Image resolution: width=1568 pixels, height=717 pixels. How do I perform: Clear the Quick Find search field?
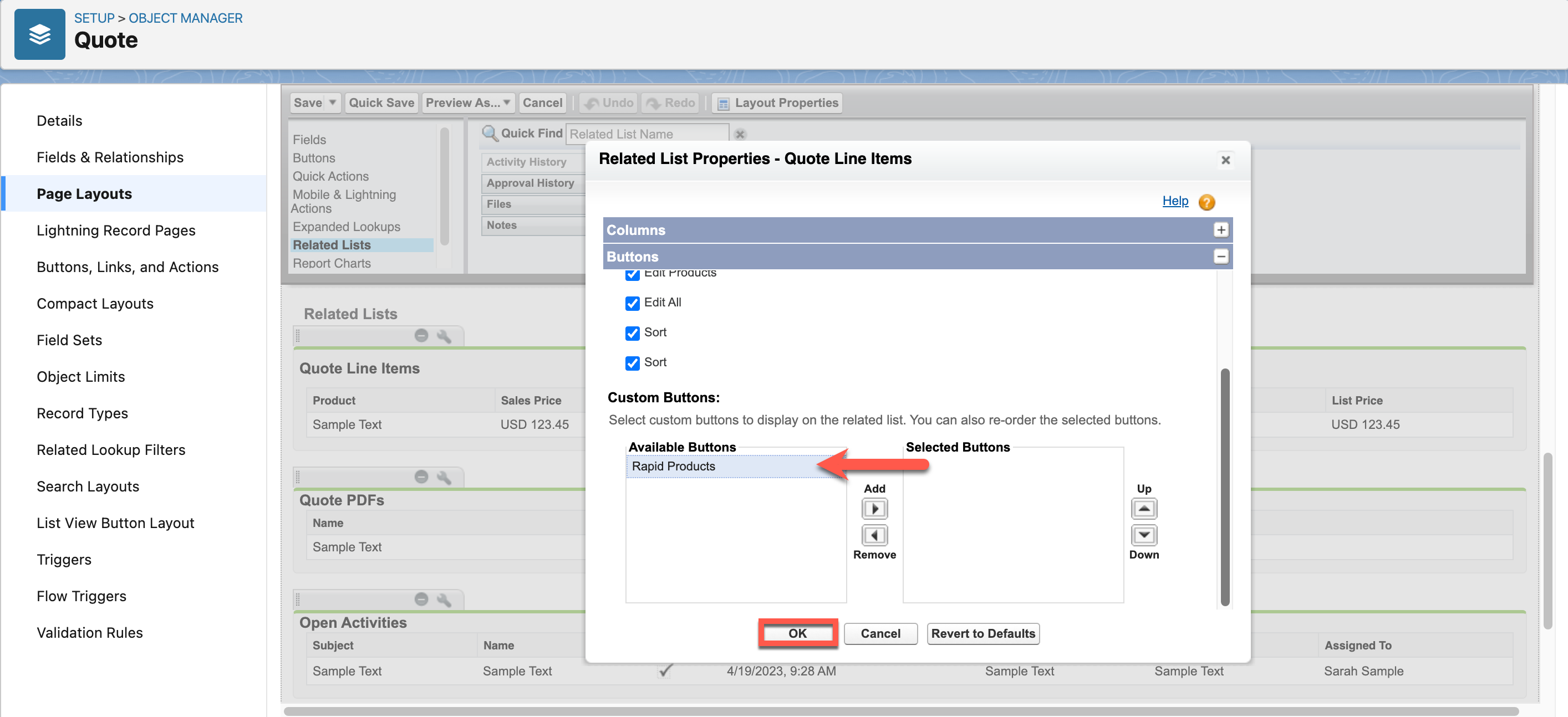740,134
